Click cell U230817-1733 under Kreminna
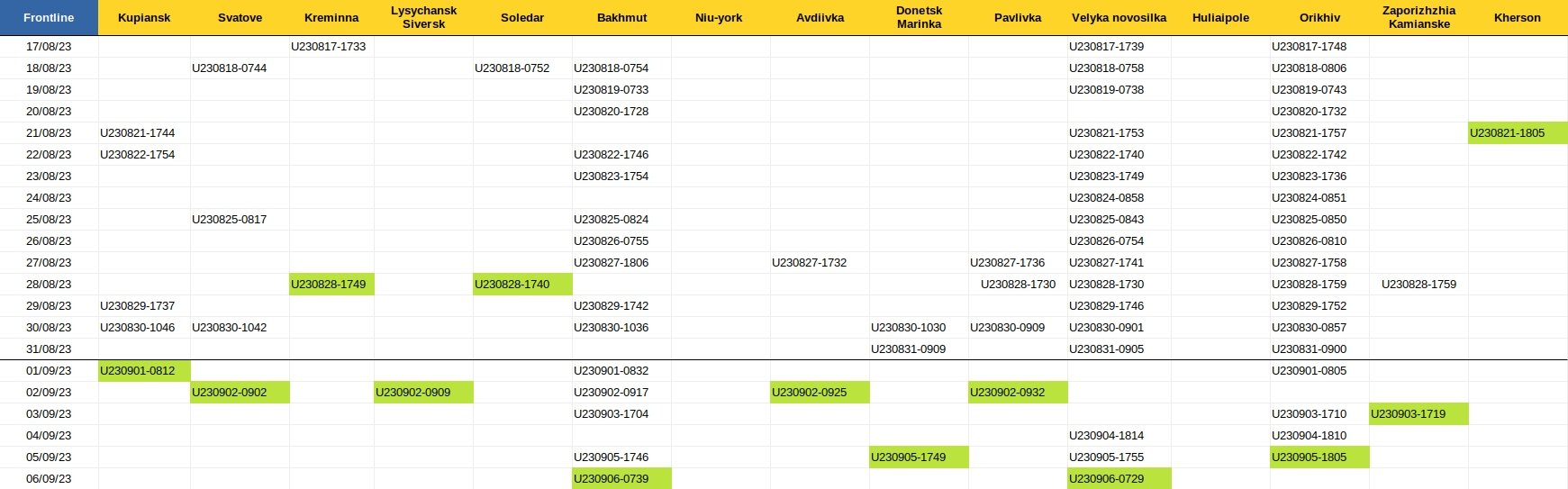Image resolution: width=1568 pixels, height=489 pixels. (329, 47)
